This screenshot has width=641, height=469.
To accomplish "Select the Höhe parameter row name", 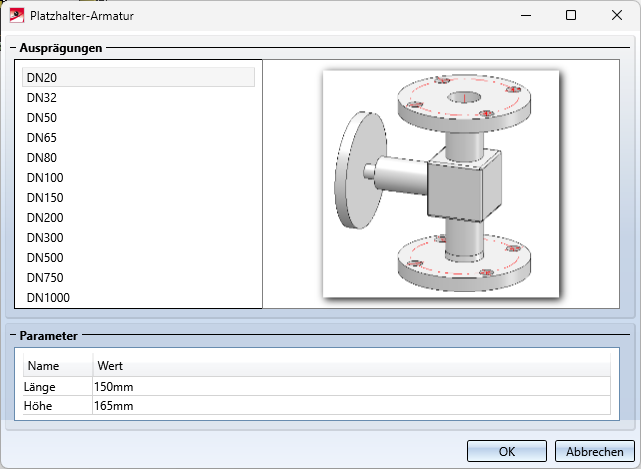I will (58, 406).
